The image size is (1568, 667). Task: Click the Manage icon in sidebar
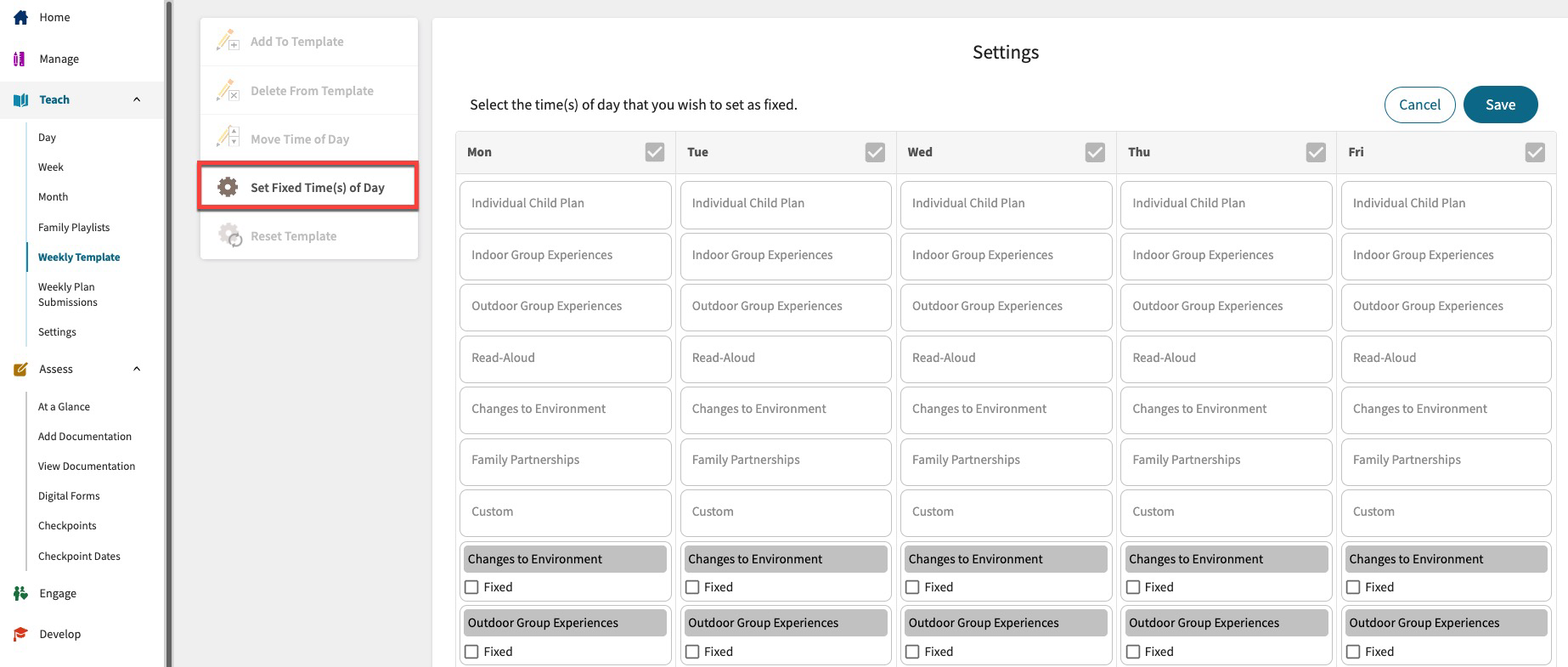[x=20, y=59]
